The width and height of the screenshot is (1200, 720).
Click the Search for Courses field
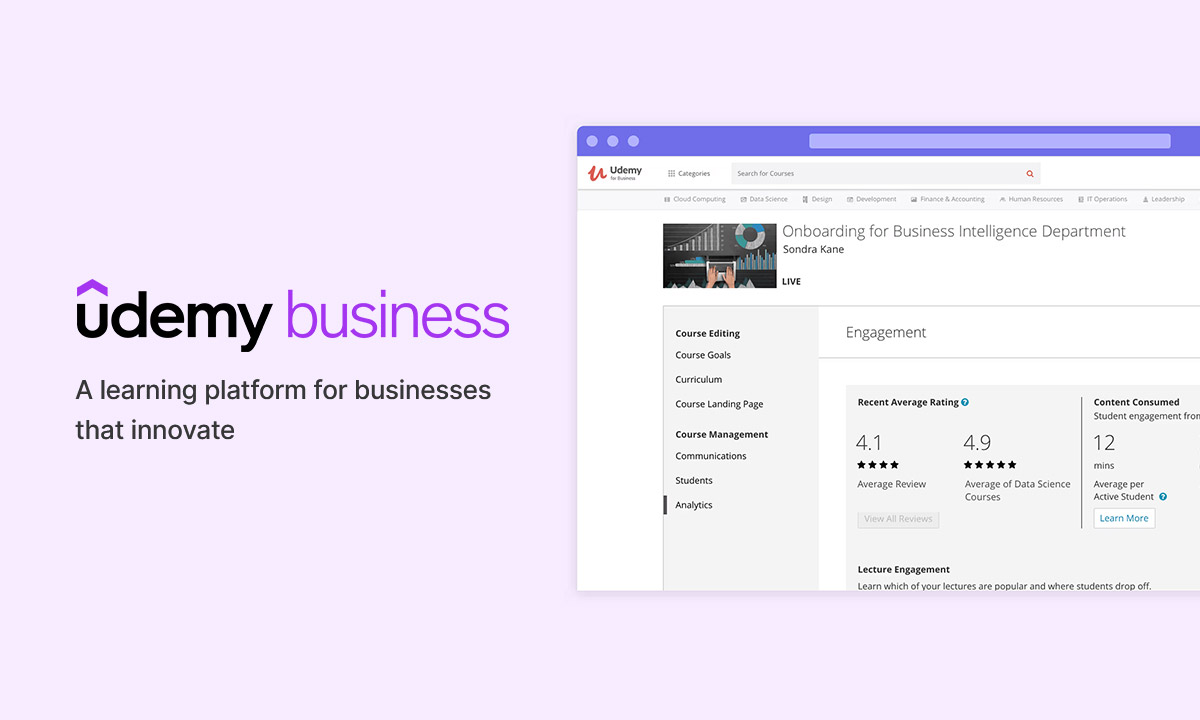[885, 173]
